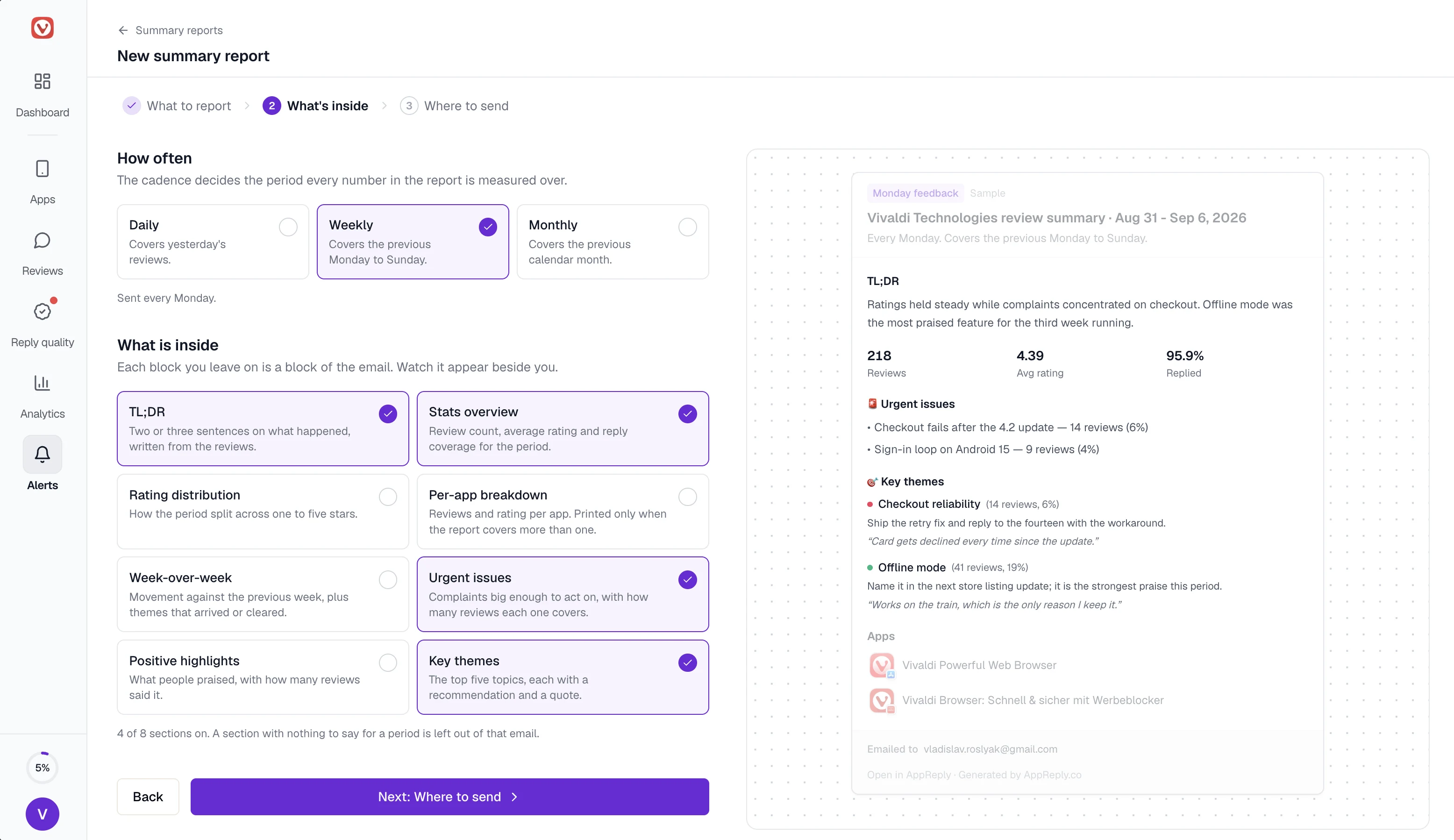The image size is (1454, 840).
Task: Enable the Rating distribution section
Action: (388, 497)
